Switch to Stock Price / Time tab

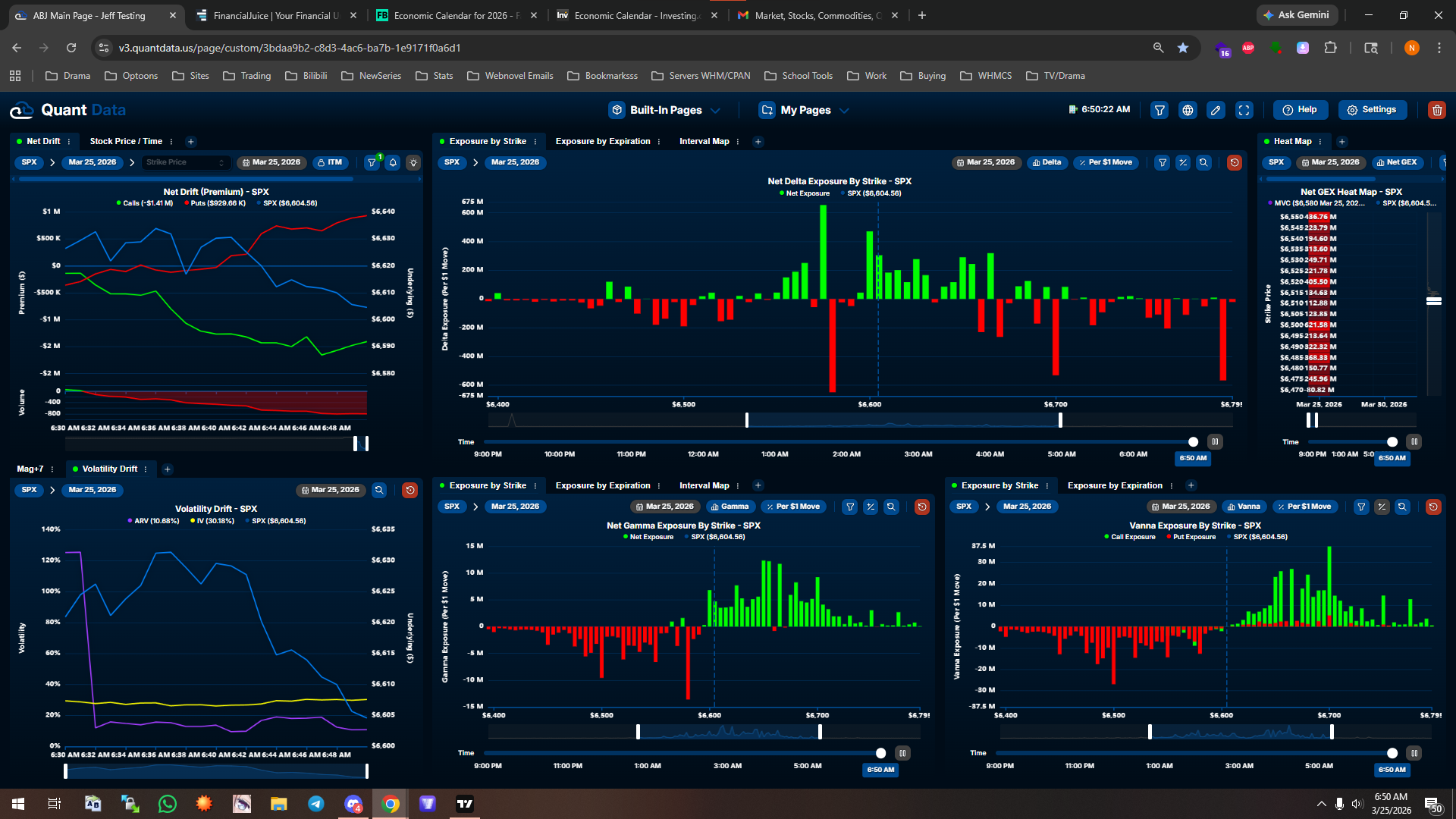126,141
